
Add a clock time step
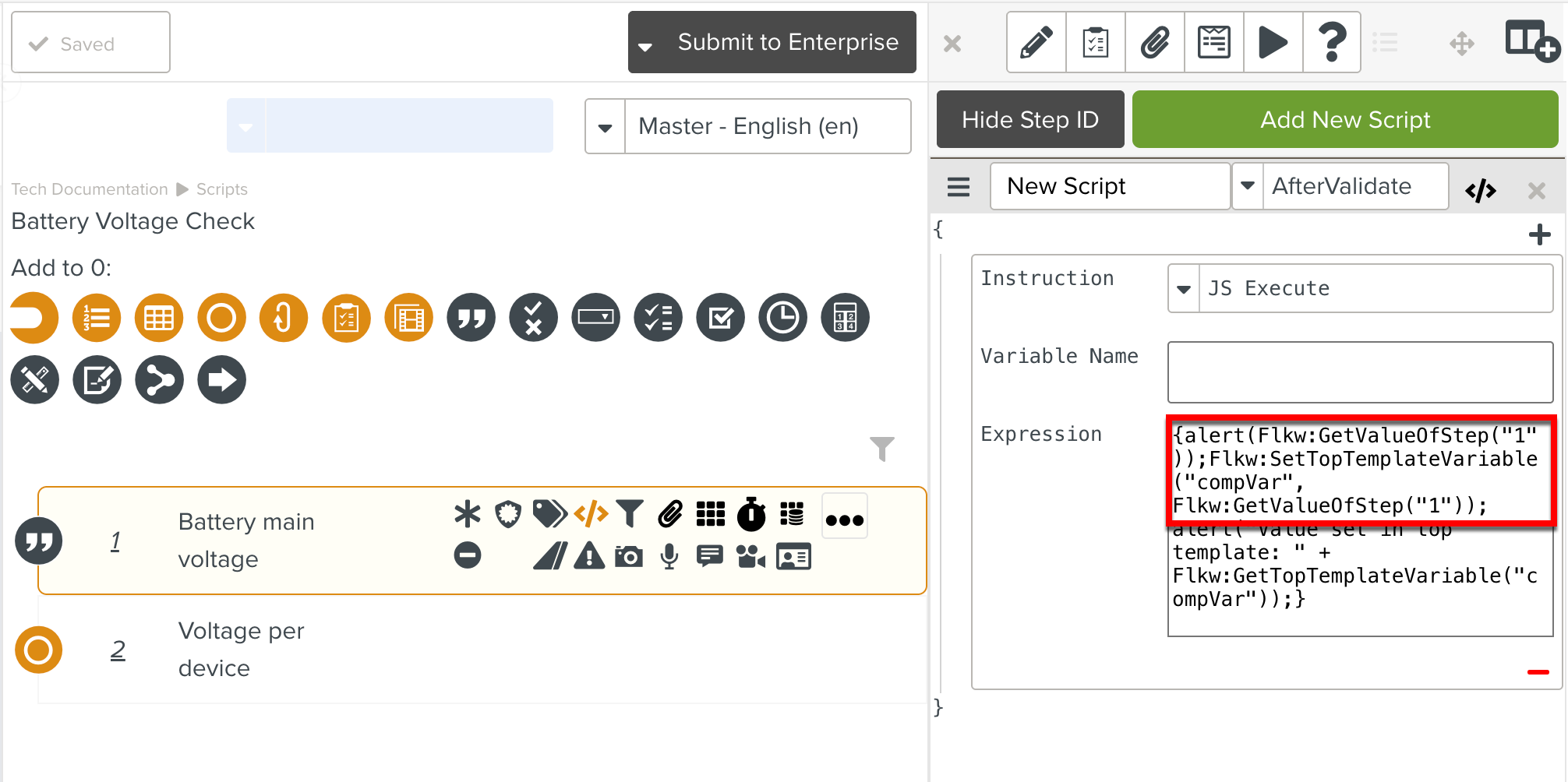pos(782,318)
